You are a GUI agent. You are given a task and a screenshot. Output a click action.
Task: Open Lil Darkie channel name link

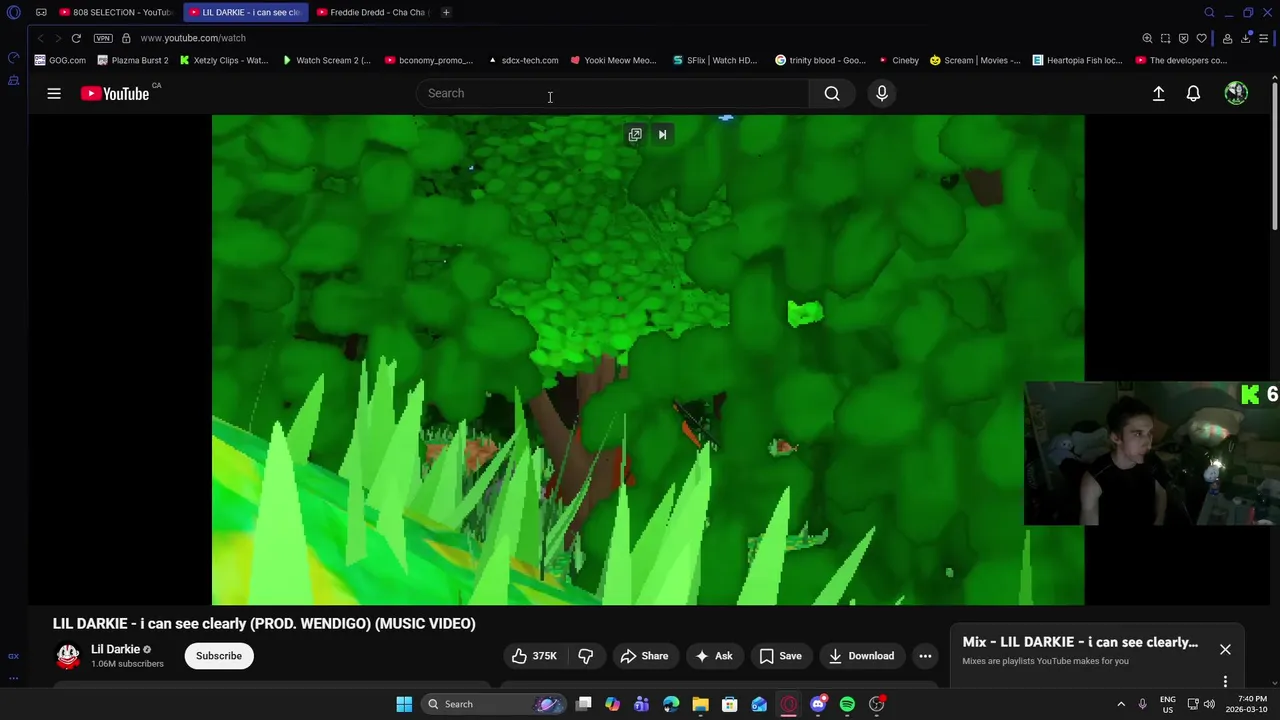(x=115, y=649)
